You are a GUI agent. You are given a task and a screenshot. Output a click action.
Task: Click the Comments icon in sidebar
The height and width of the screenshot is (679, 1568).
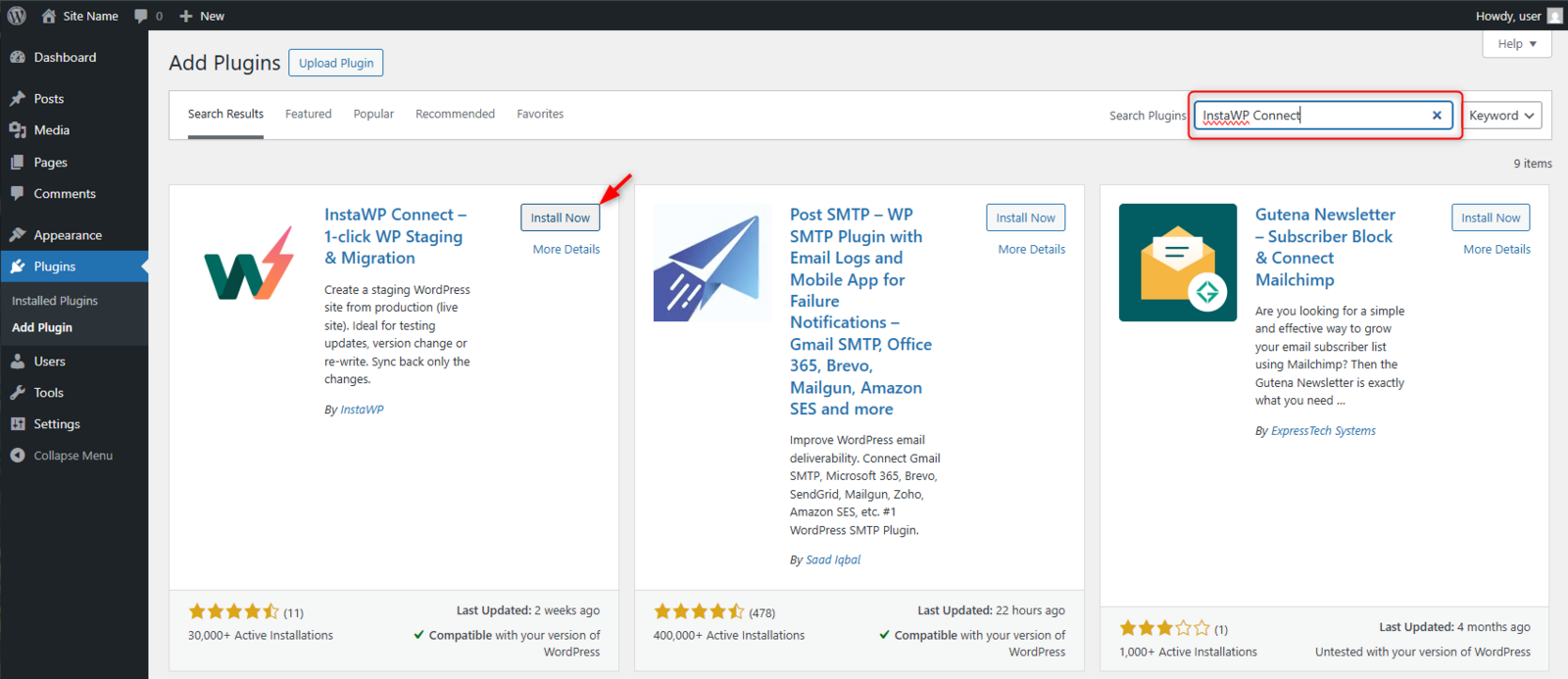(x=18, y=194)
